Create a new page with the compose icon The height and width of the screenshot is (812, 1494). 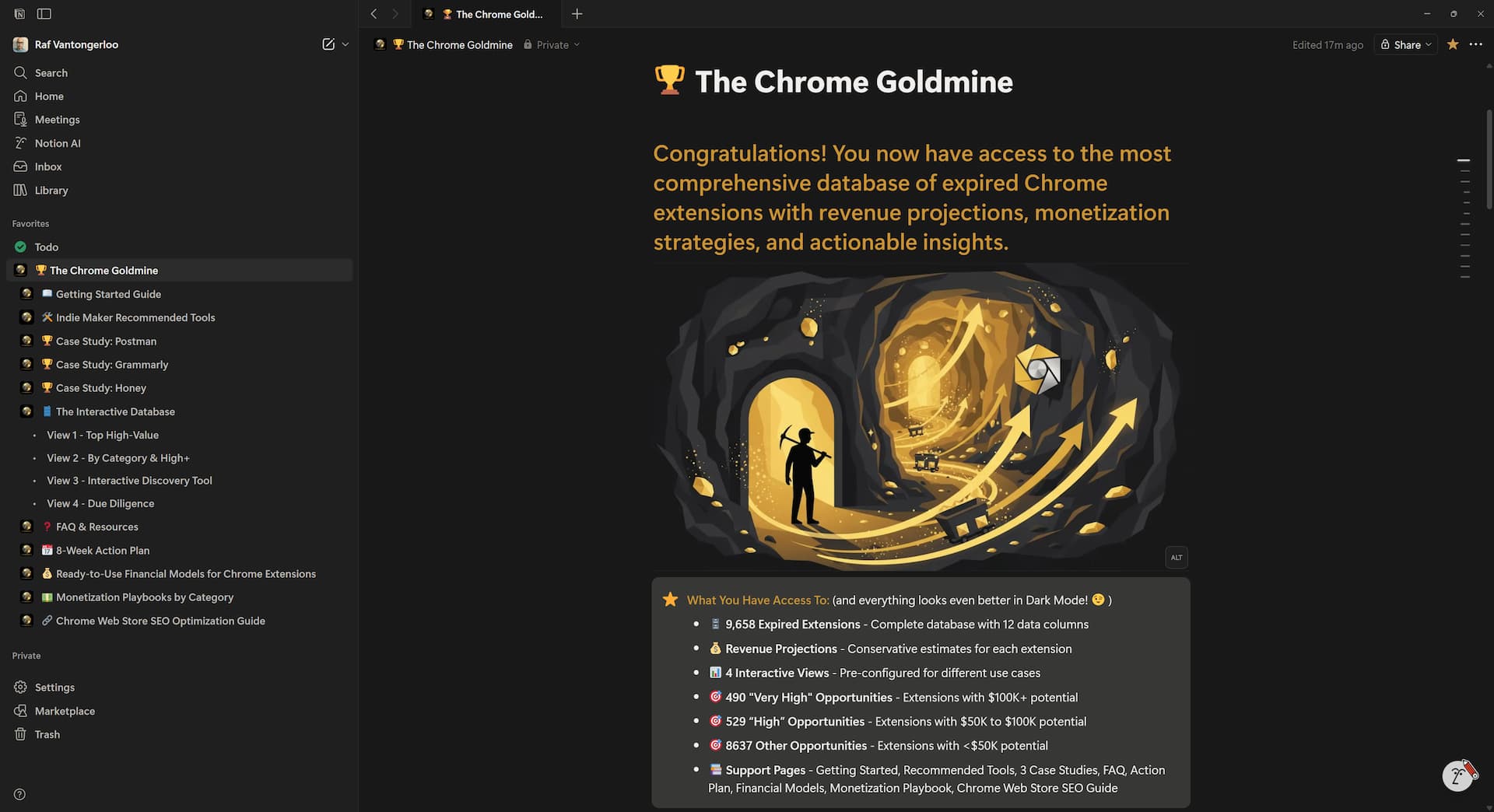327,44
